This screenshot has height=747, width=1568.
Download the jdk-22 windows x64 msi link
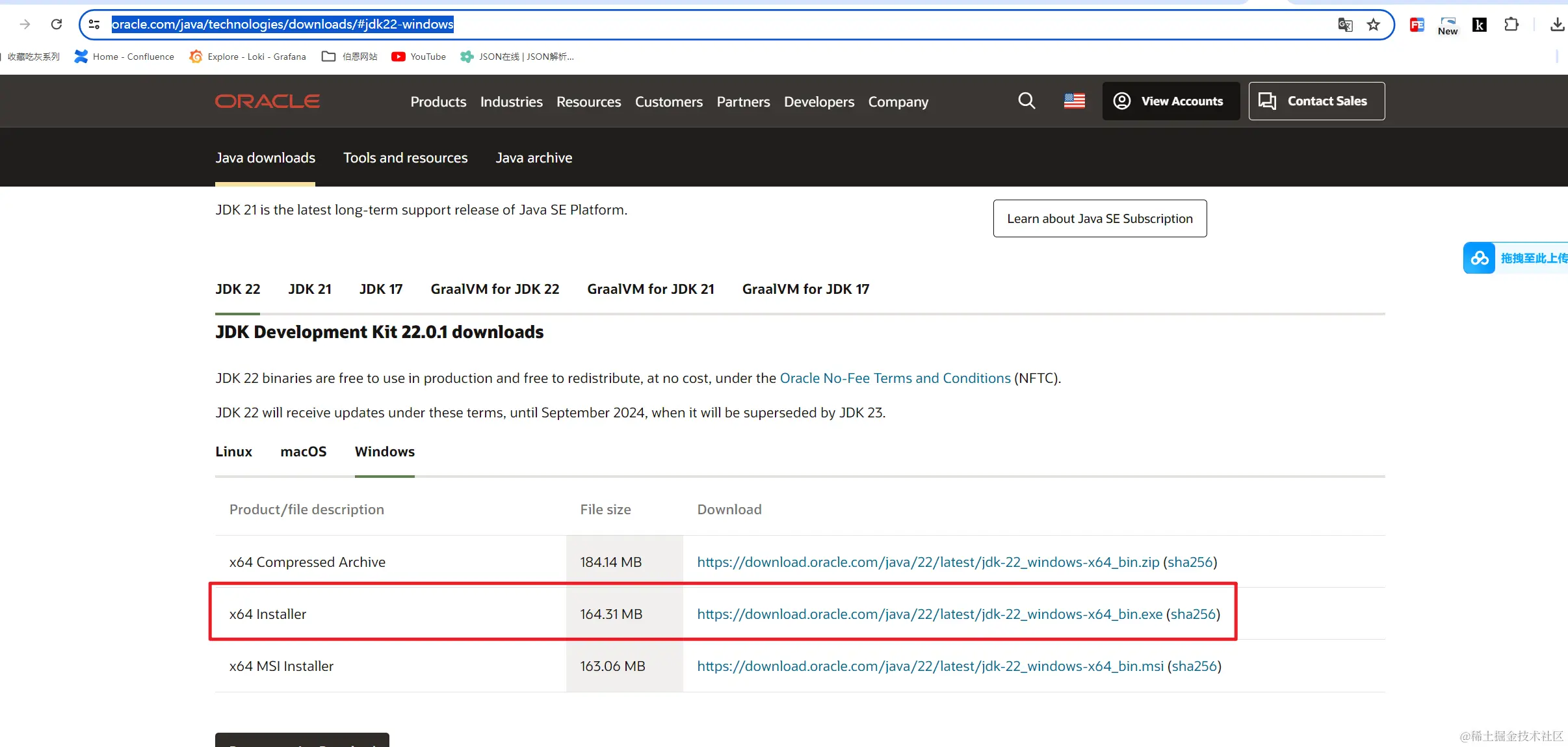(930, 666)
